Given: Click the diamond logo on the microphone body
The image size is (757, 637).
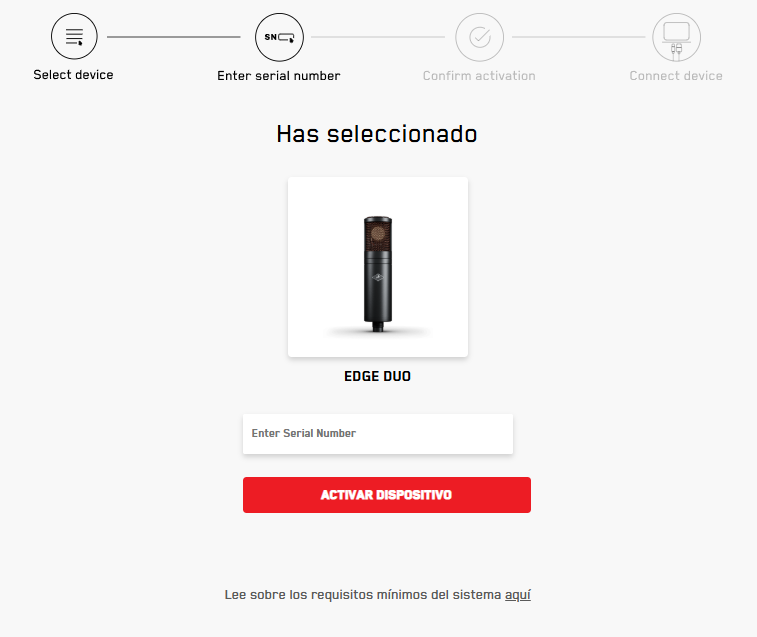Looking at the screenshot, I should coord(378,277).
